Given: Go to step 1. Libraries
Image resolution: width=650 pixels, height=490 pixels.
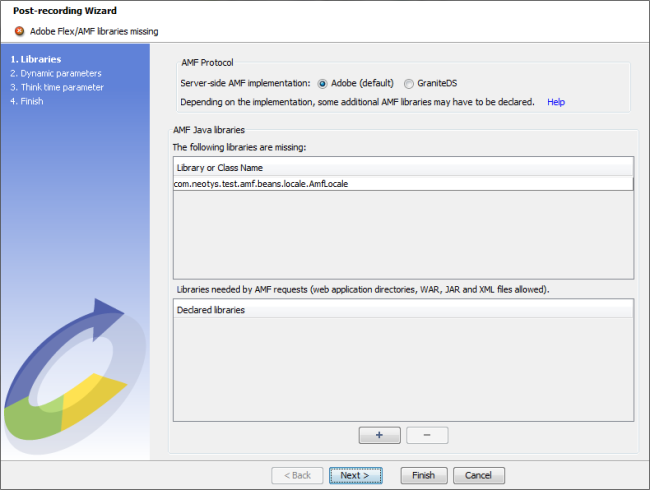Looking at the screenshot, I should (x=35, y=59).
